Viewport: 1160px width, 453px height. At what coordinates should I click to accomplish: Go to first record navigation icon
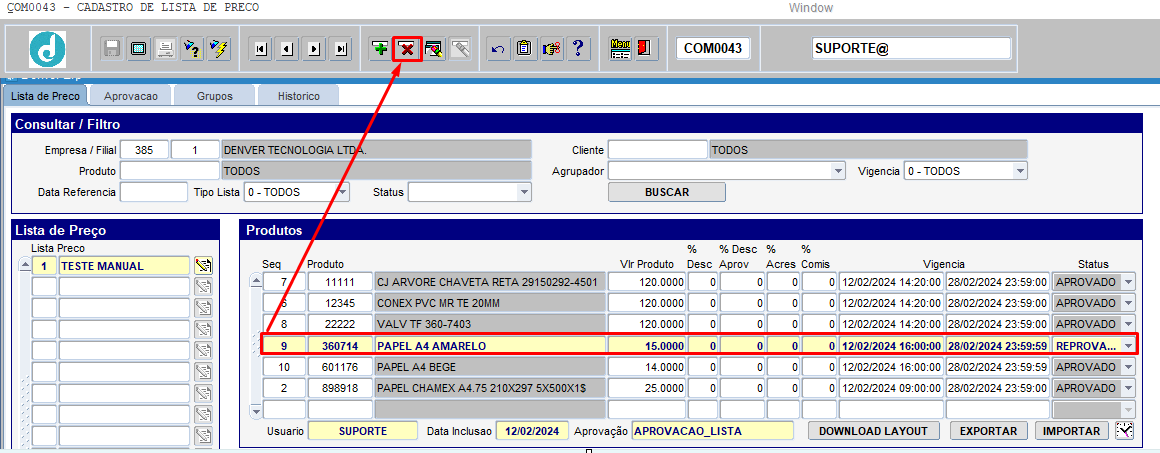click(x=260, y=49)
